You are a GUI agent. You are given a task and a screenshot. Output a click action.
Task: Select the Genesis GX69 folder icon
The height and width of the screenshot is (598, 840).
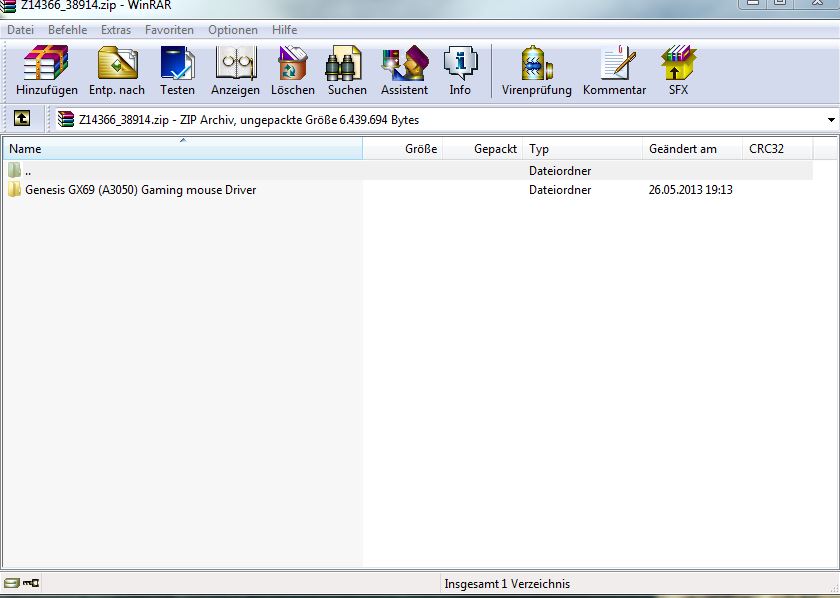[x=14, y=189]
